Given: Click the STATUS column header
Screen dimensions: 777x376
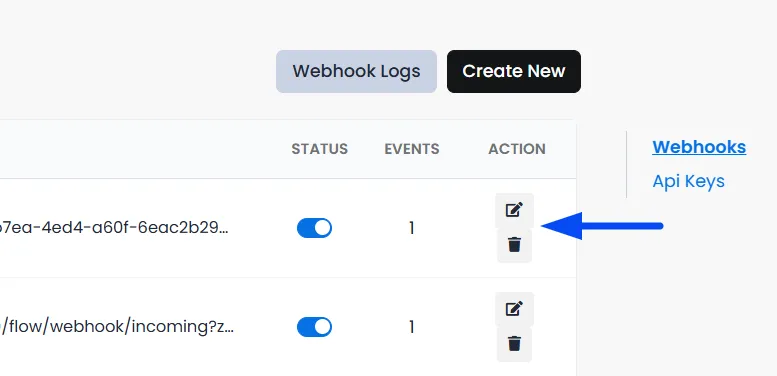Looking at the screenshot, I should 320,149.
